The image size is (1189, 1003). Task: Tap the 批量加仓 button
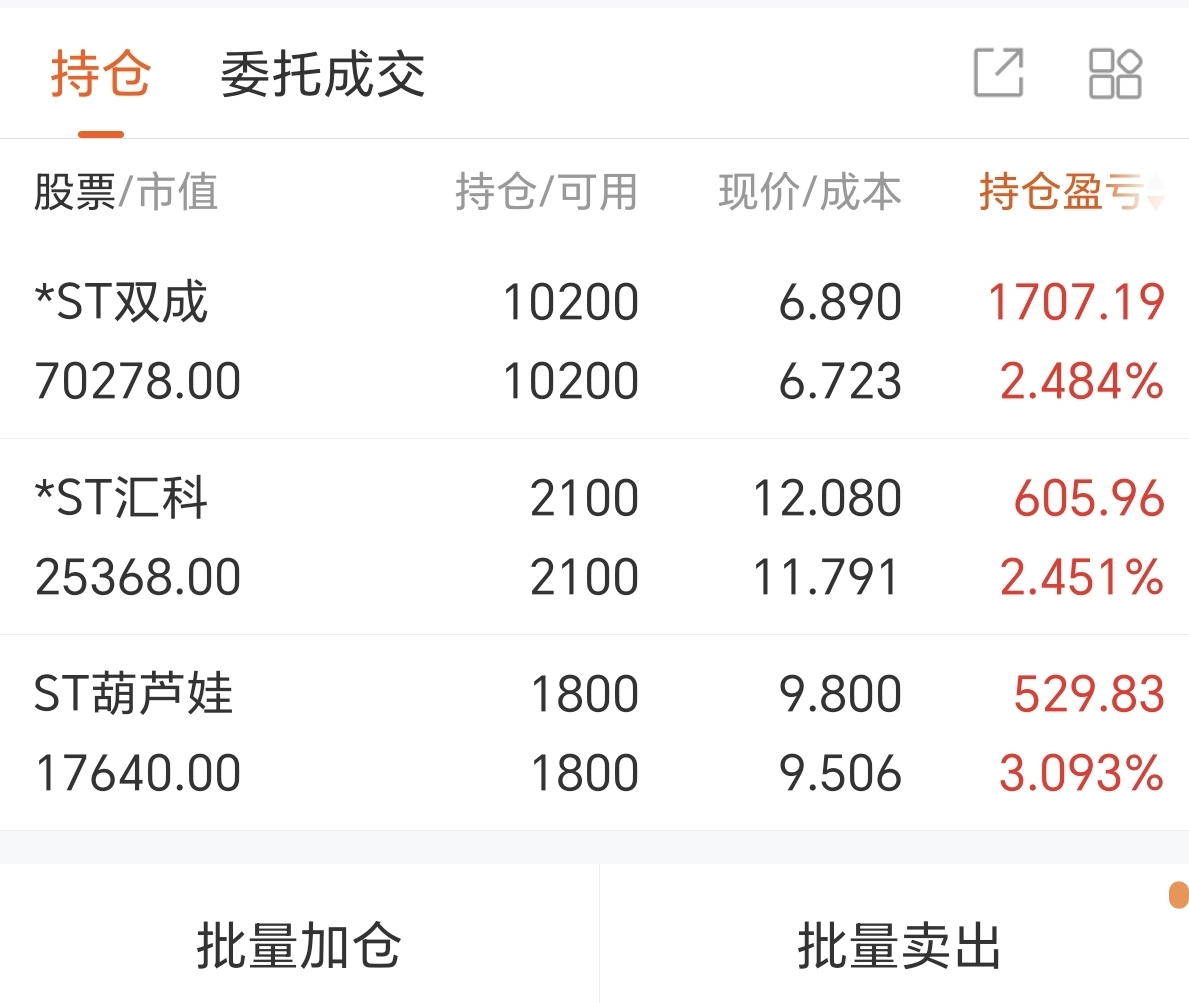(x=299, y=945)
